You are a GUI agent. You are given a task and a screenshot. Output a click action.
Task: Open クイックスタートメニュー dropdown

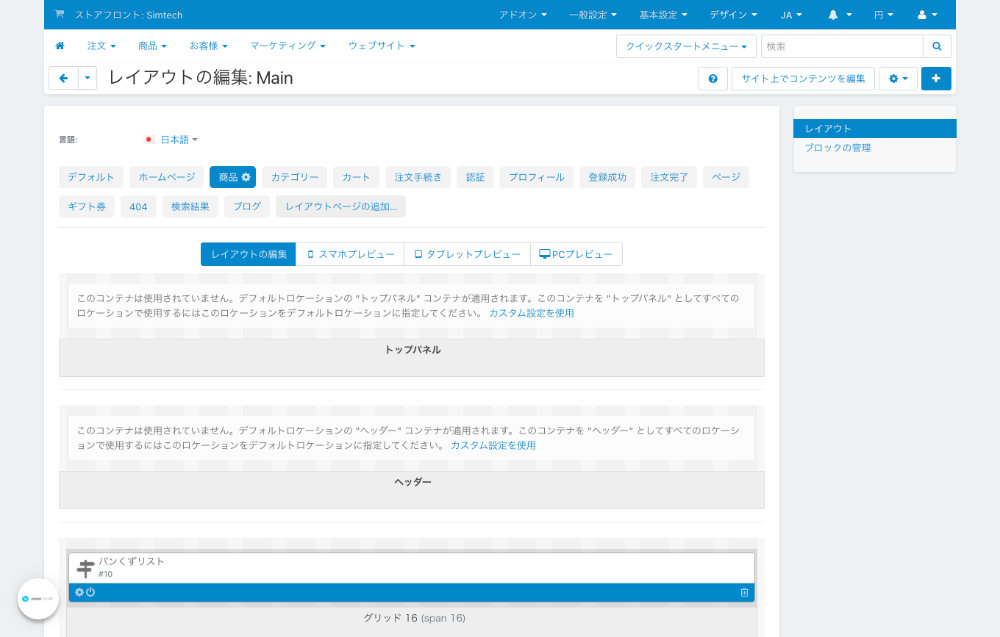click(x=686, y=46)
